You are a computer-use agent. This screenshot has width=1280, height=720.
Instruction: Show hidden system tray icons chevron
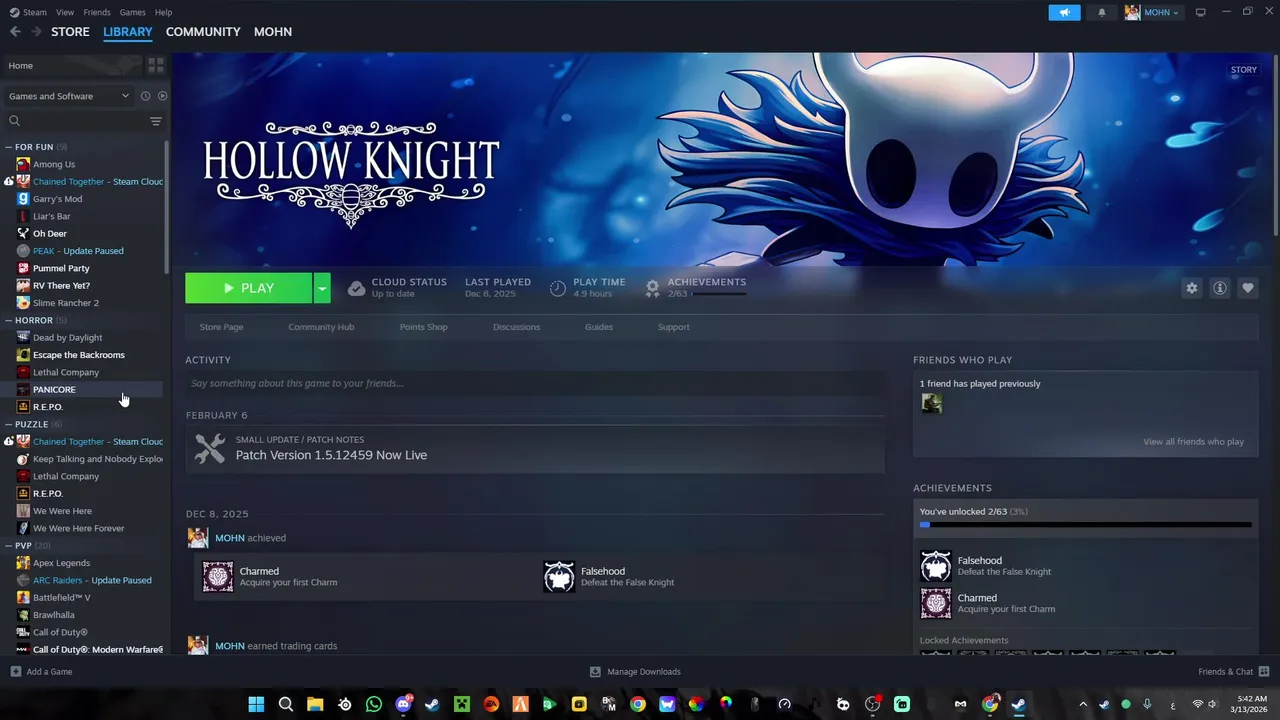[x=1083, y=704]
